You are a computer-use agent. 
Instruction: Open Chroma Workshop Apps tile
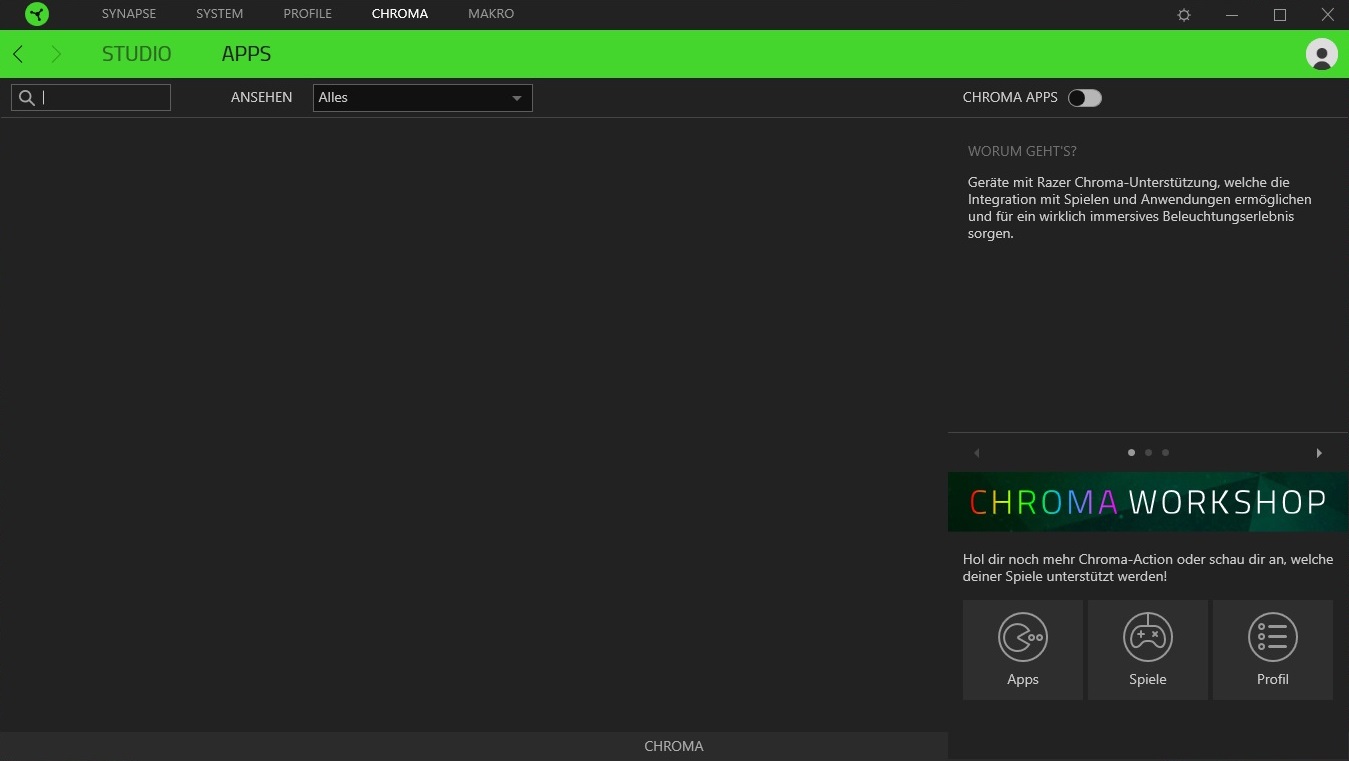[x=1023, y=650]
